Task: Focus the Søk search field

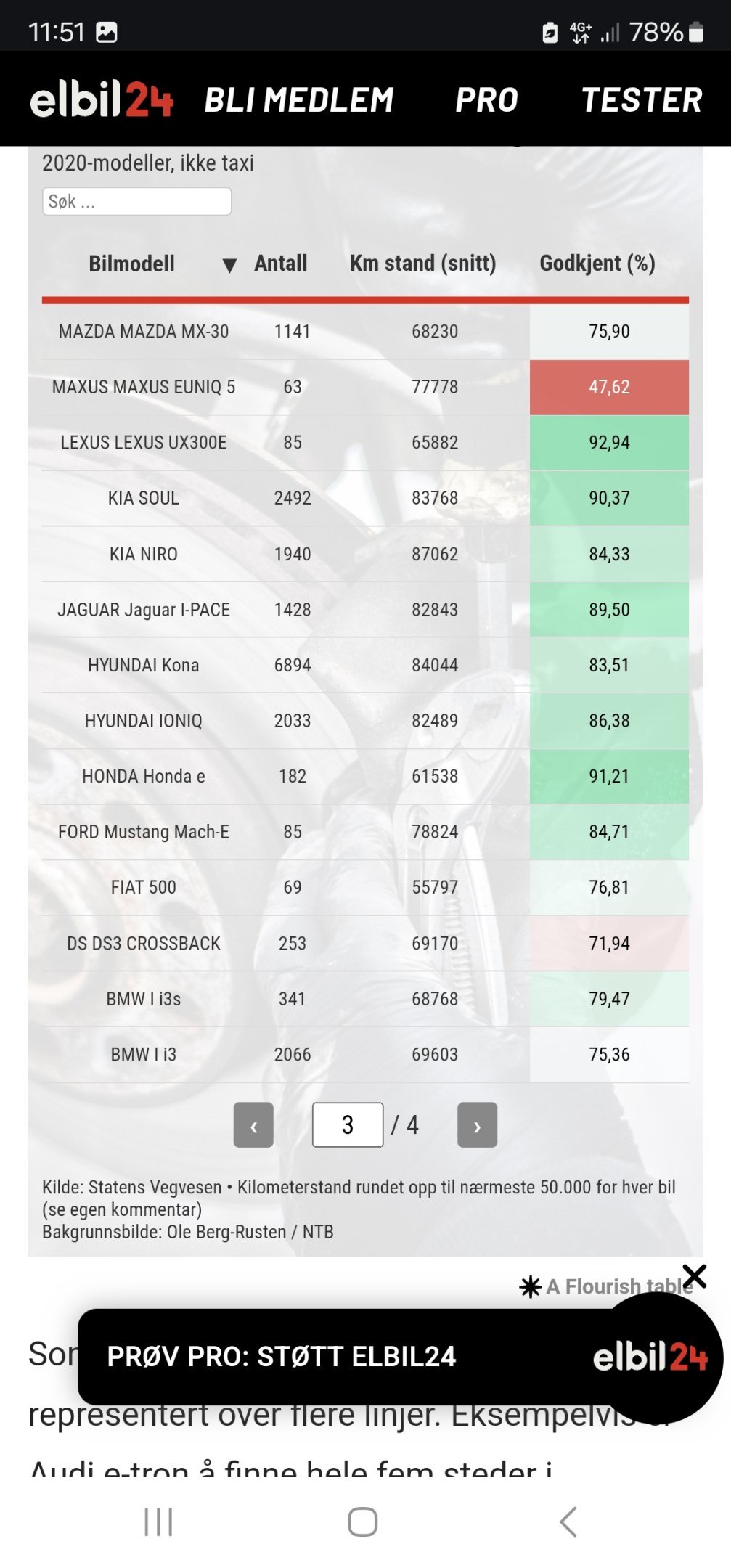Action: tap(137, 201)
